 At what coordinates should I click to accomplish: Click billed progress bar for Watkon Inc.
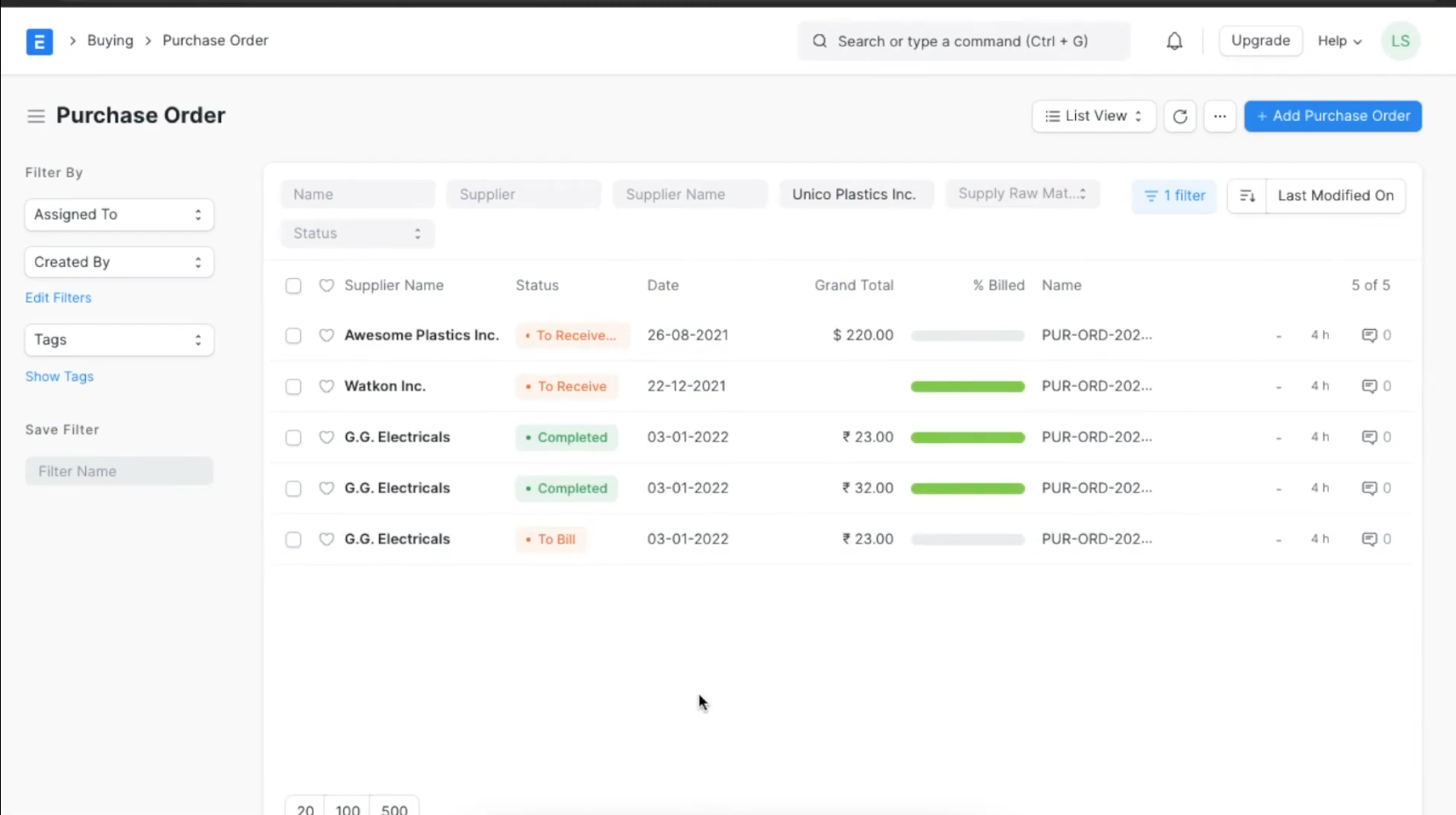pos(967,386)
